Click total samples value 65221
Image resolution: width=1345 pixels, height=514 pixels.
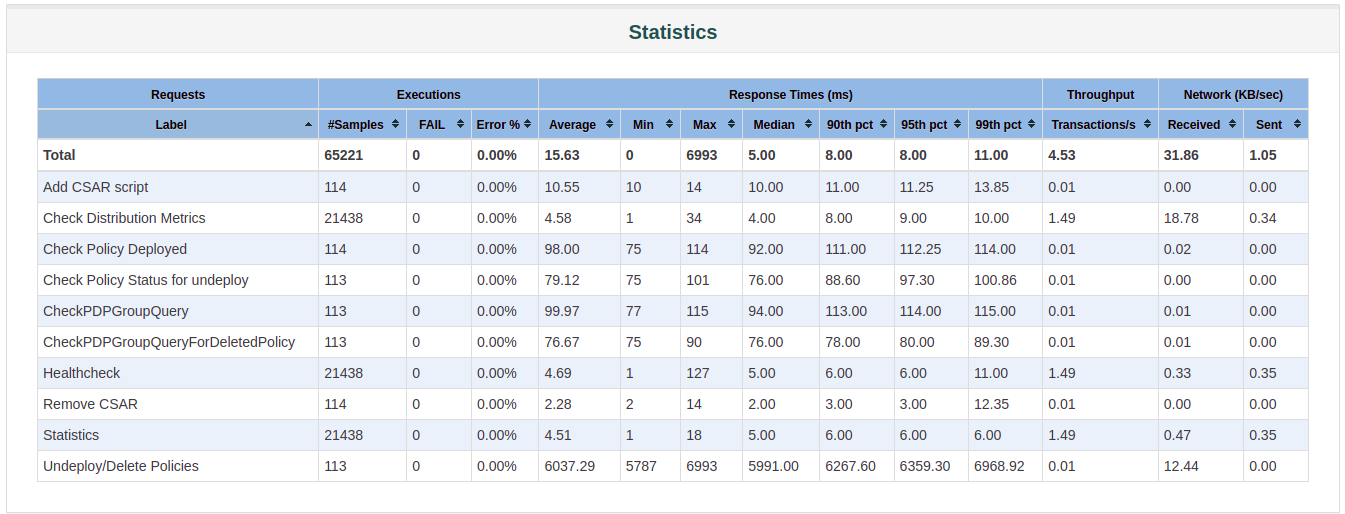pos(344,155)
